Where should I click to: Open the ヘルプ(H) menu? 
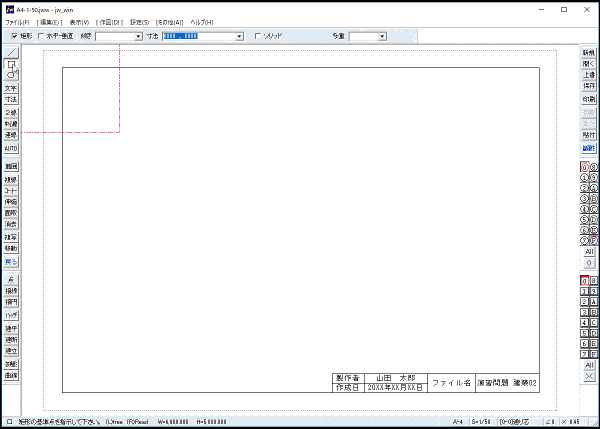point(202,22)
